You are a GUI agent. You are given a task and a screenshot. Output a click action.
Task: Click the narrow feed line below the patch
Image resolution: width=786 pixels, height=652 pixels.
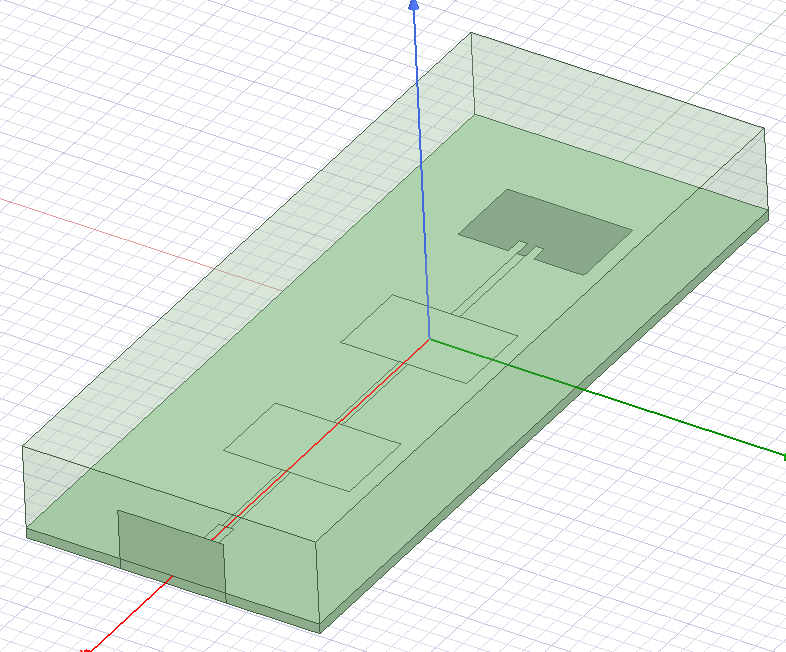(x=489, y=283)
